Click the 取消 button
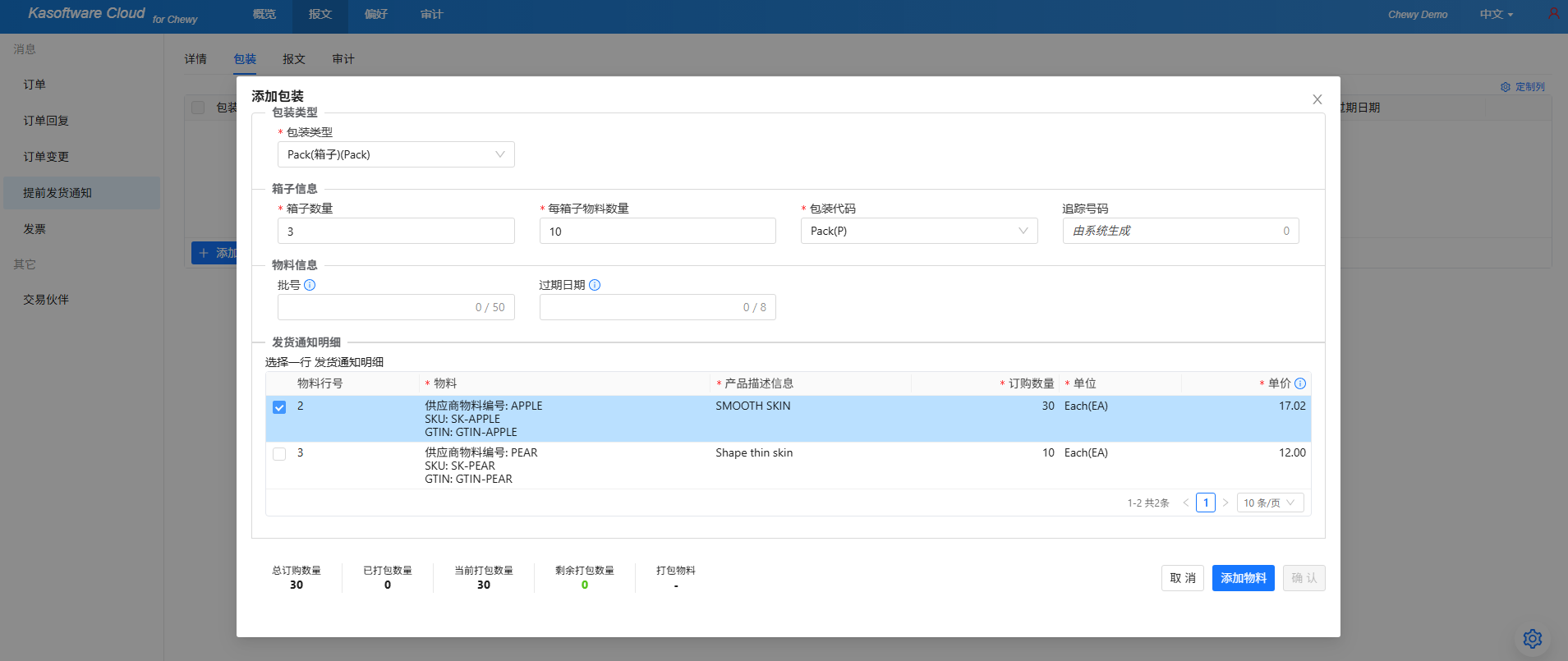1568x661 pixels. click(1182, 578)
